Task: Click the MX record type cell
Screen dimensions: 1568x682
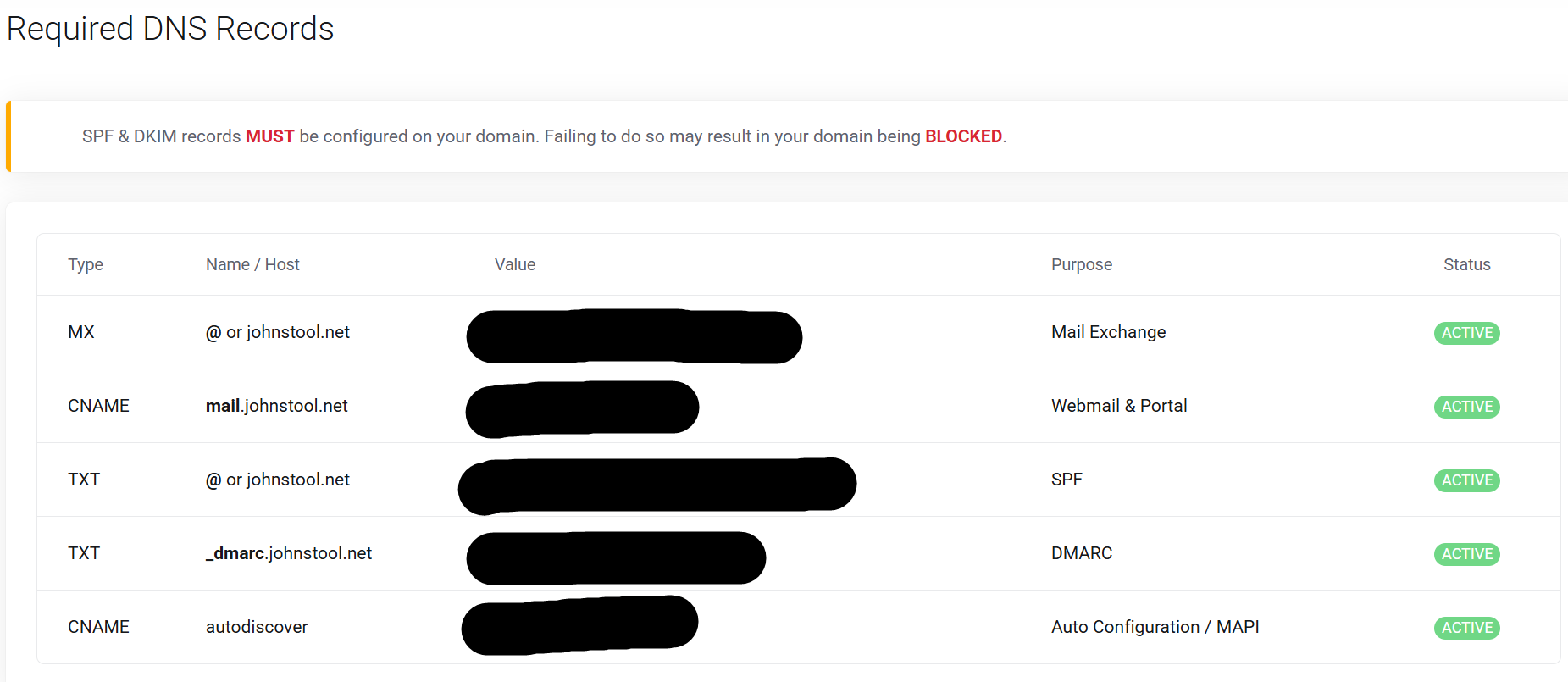Action: coord(81,332)
